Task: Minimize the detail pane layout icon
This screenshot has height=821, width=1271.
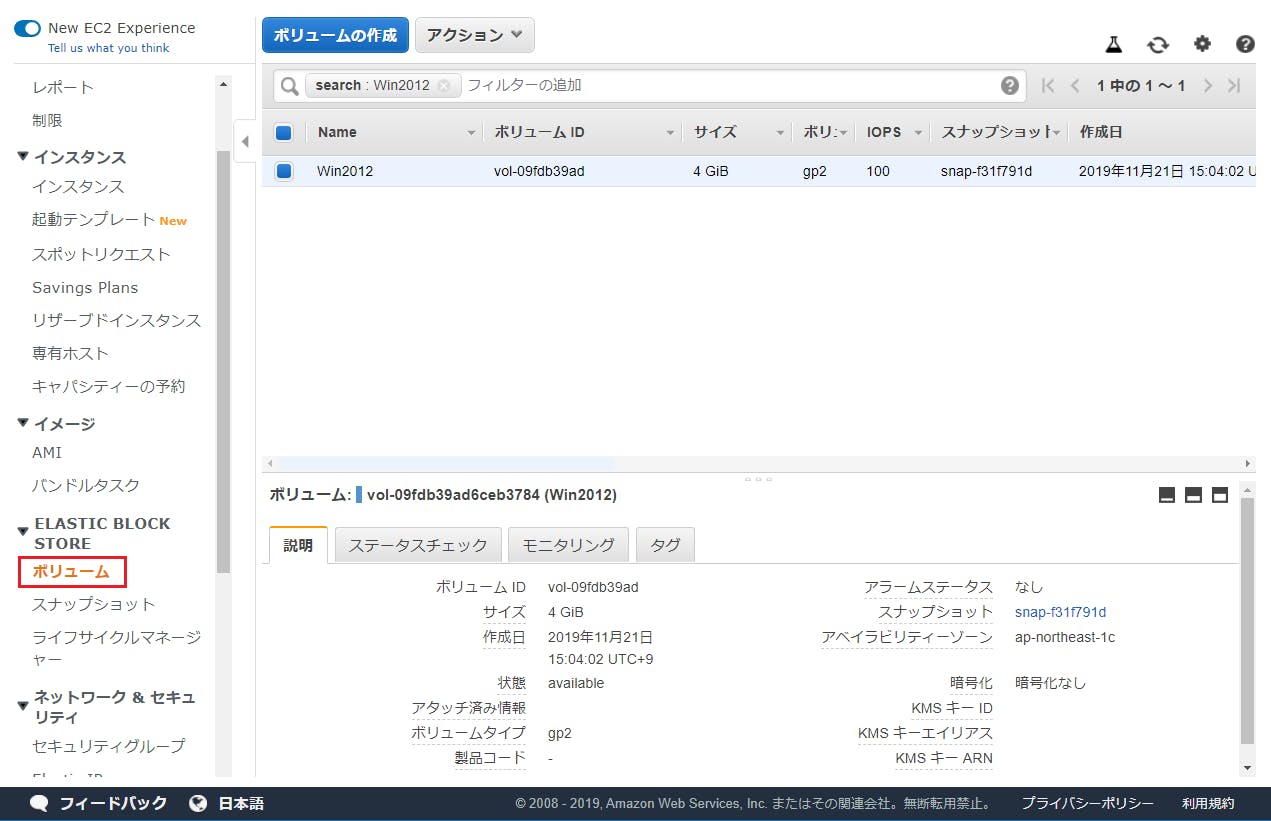Action: coord(1166,495)
